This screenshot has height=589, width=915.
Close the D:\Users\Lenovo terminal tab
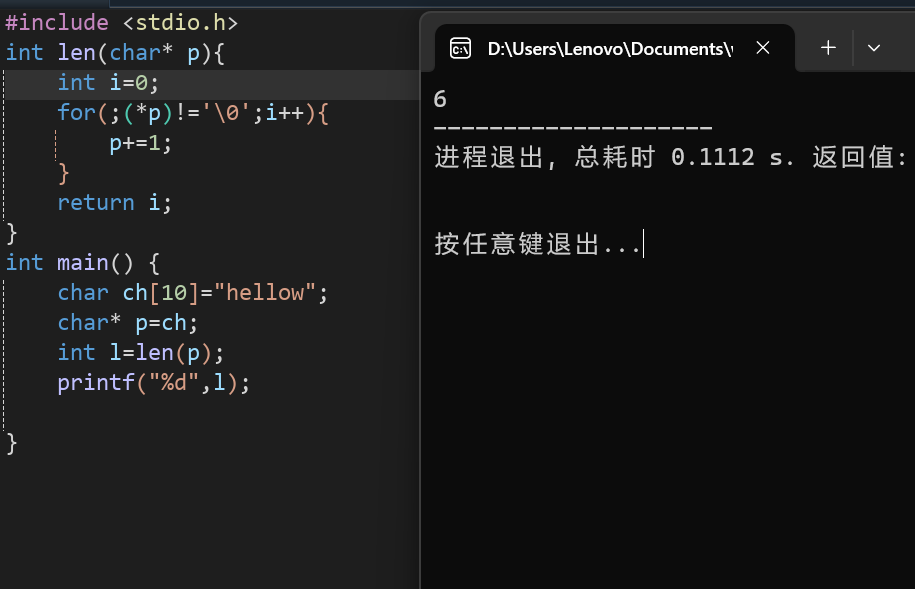[x=763, y=47]
